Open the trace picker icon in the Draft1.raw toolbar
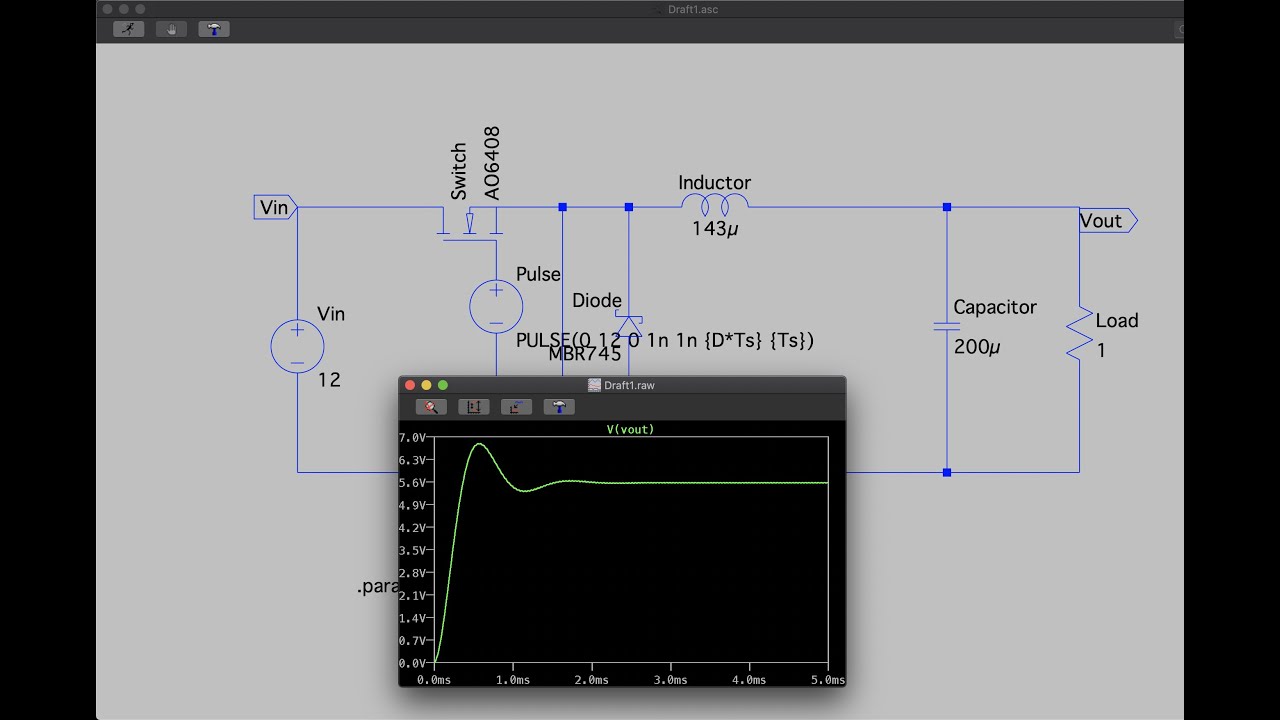This screenshot has height=720, width=1280. point(516,407)
